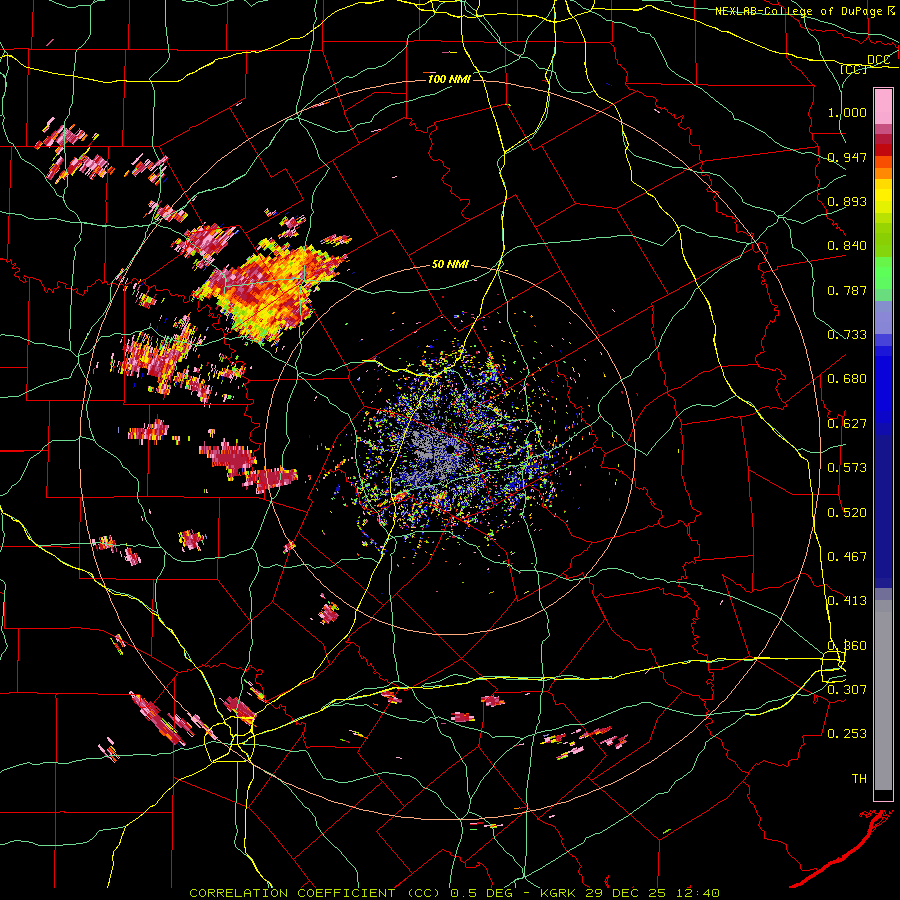Click the "0.360" scale value
Image resolution: width=900 pixels, height=900 pixels.
pos(847,646)
